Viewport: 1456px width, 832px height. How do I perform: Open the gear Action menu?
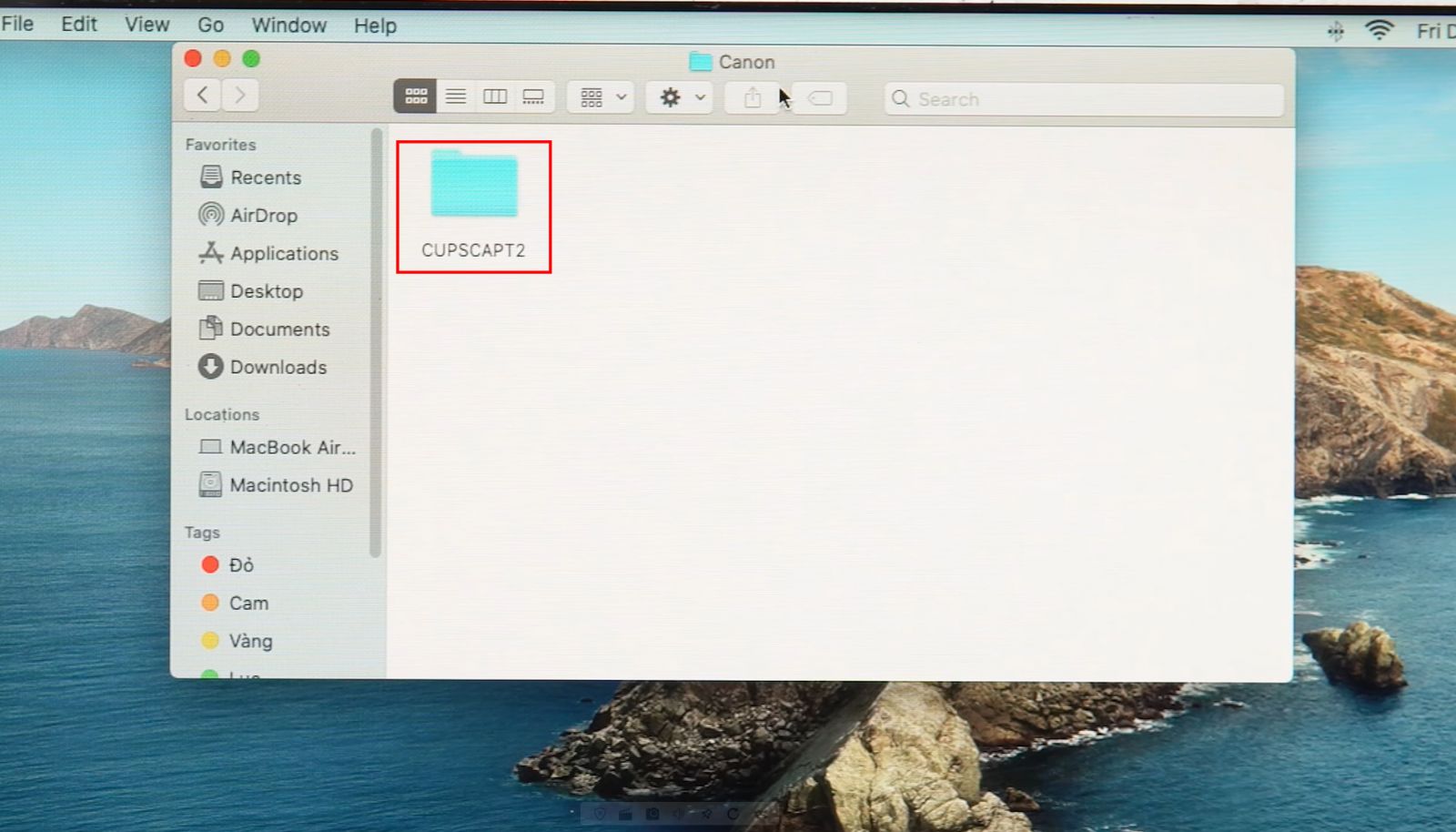pos(680,97)
